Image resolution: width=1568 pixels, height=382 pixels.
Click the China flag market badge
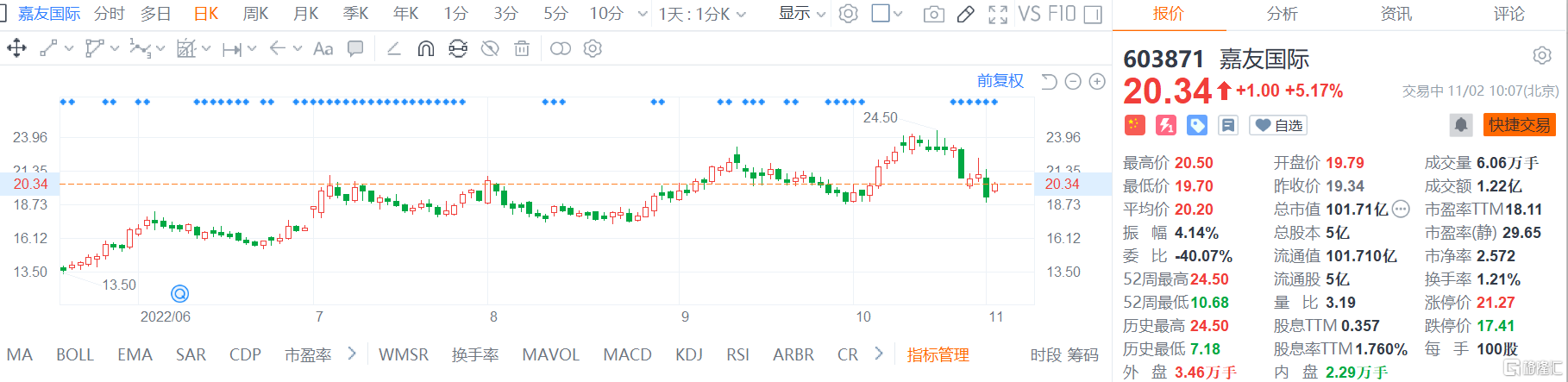click(1134, 125)
